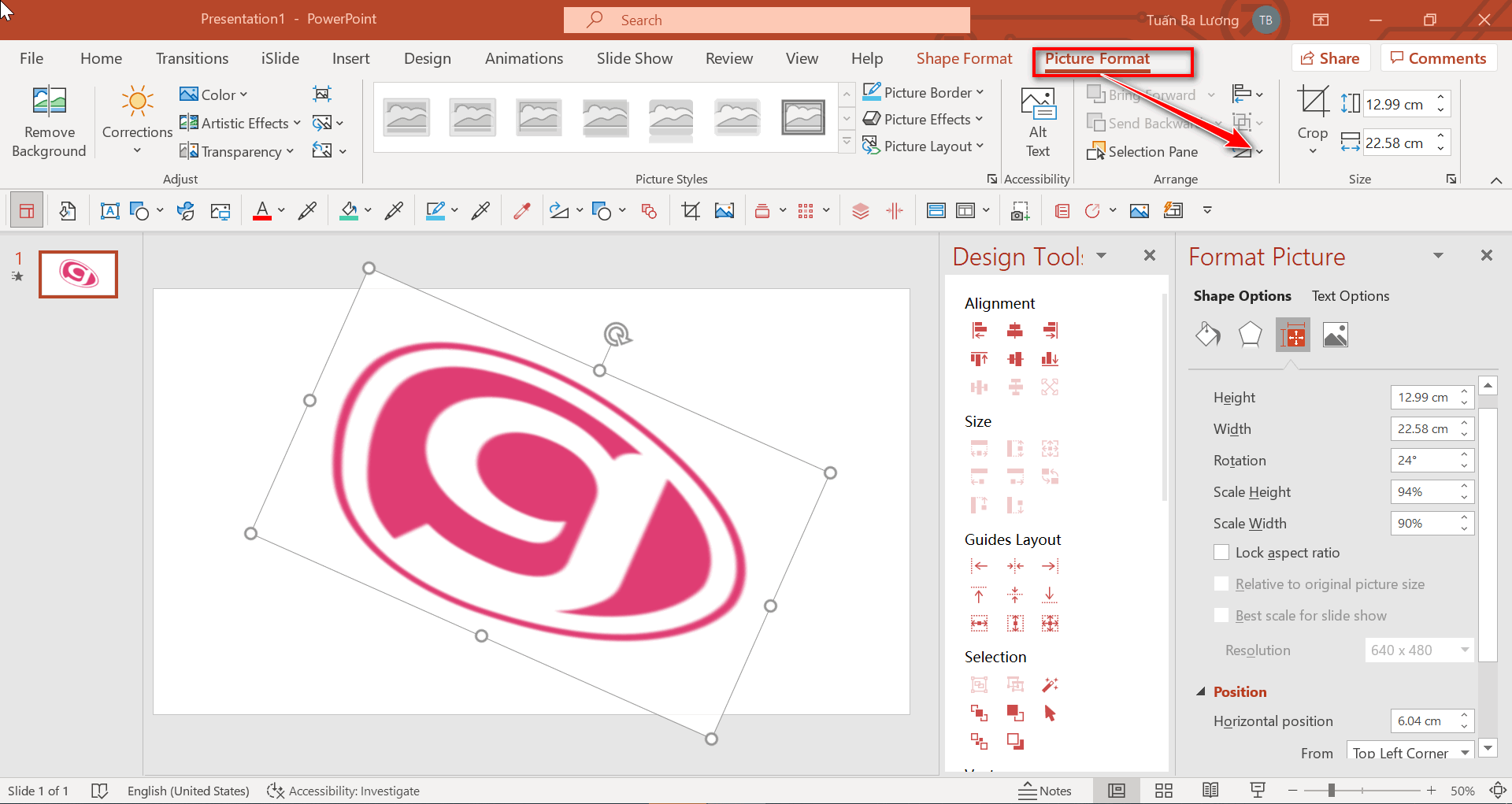Click the font color red swatch button
The height and width of the screenshot is (804, 1512).
point(262,210)
